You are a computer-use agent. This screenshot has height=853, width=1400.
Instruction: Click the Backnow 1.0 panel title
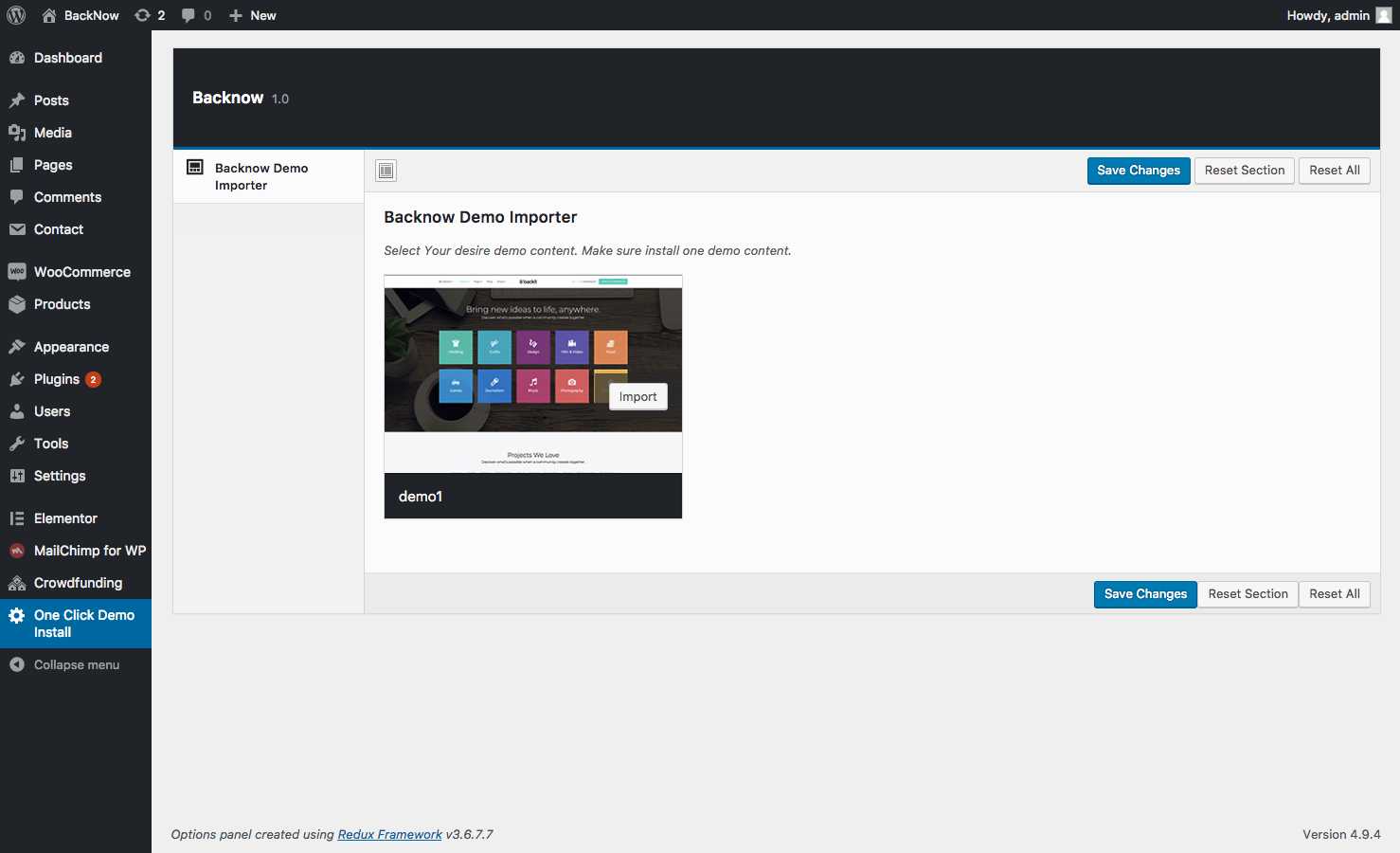(241, 98)
